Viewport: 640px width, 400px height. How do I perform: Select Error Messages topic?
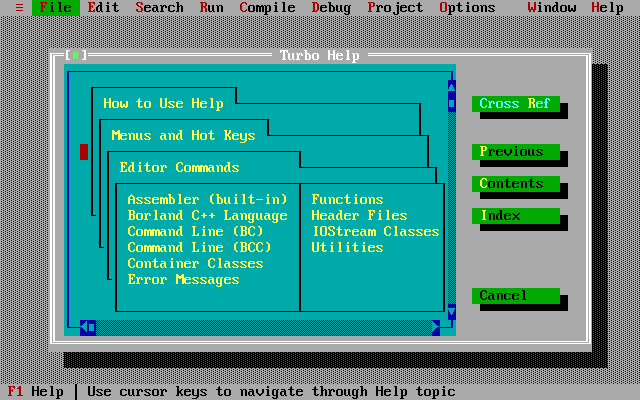183,280
